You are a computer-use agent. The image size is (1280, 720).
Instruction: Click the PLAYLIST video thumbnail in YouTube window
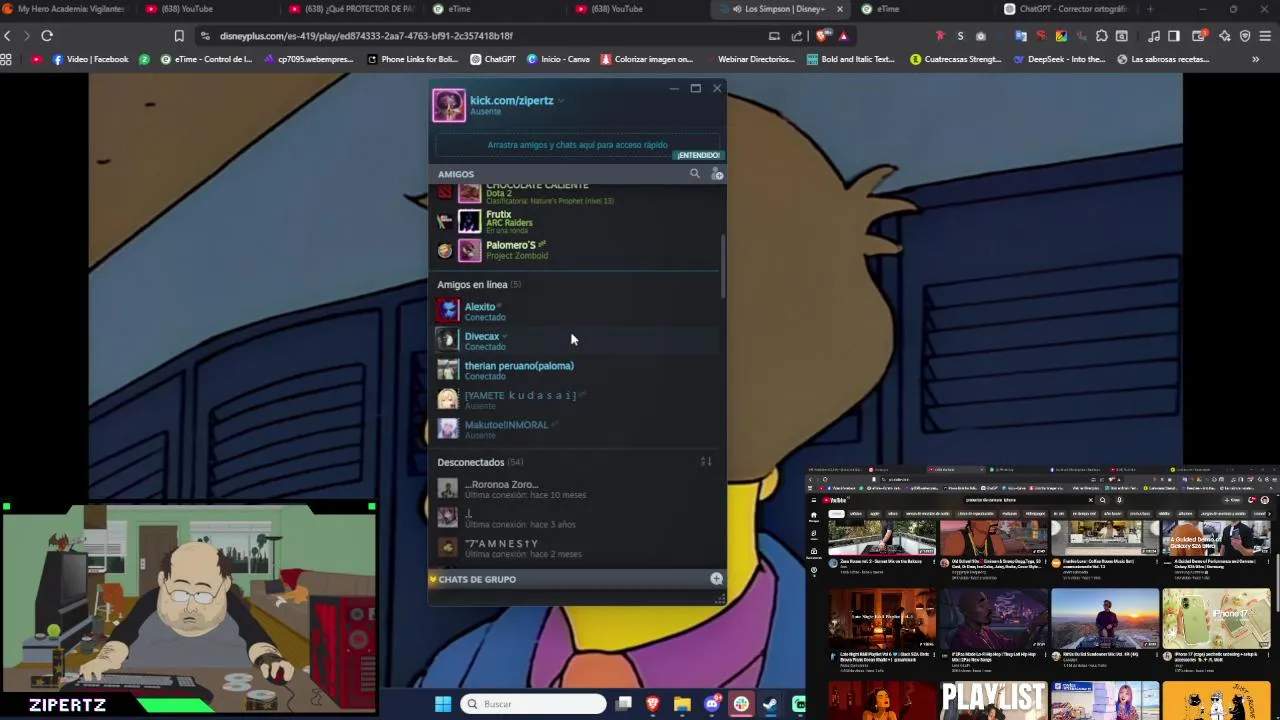coord(993,700)
